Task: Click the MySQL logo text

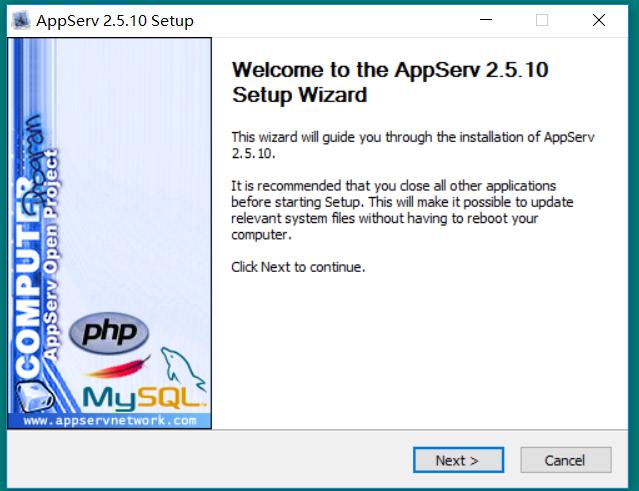Action: click(x=145, y=398)
